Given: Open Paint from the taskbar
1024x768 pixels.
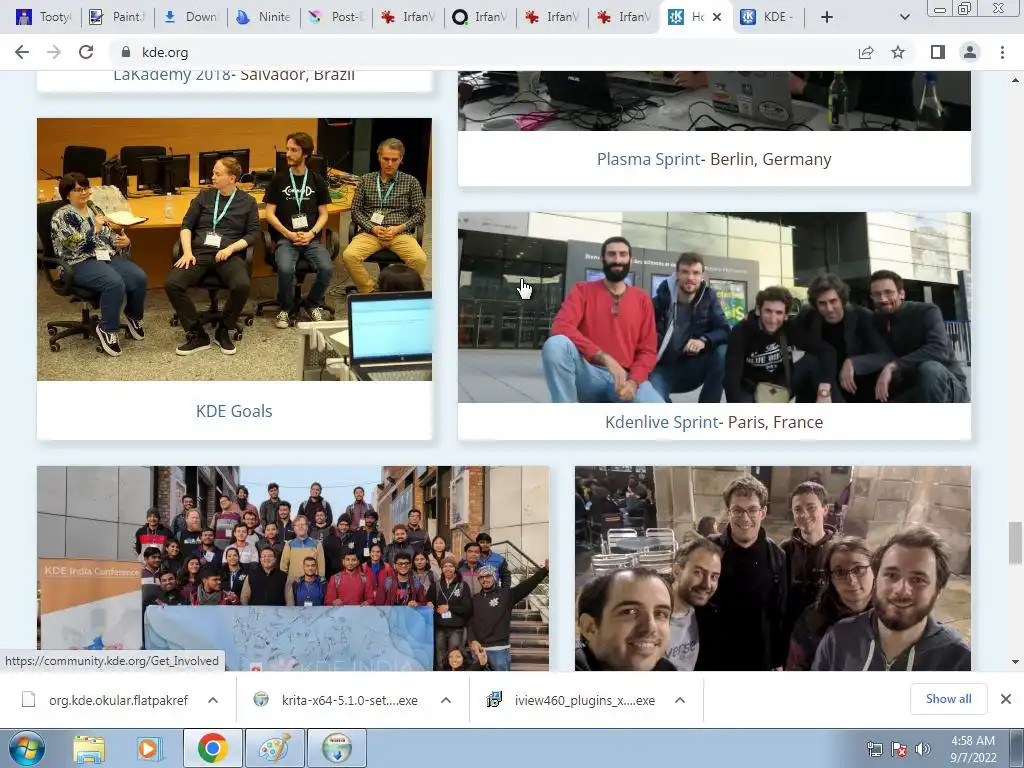Looking at the screenshot, I should click(274, 748).
